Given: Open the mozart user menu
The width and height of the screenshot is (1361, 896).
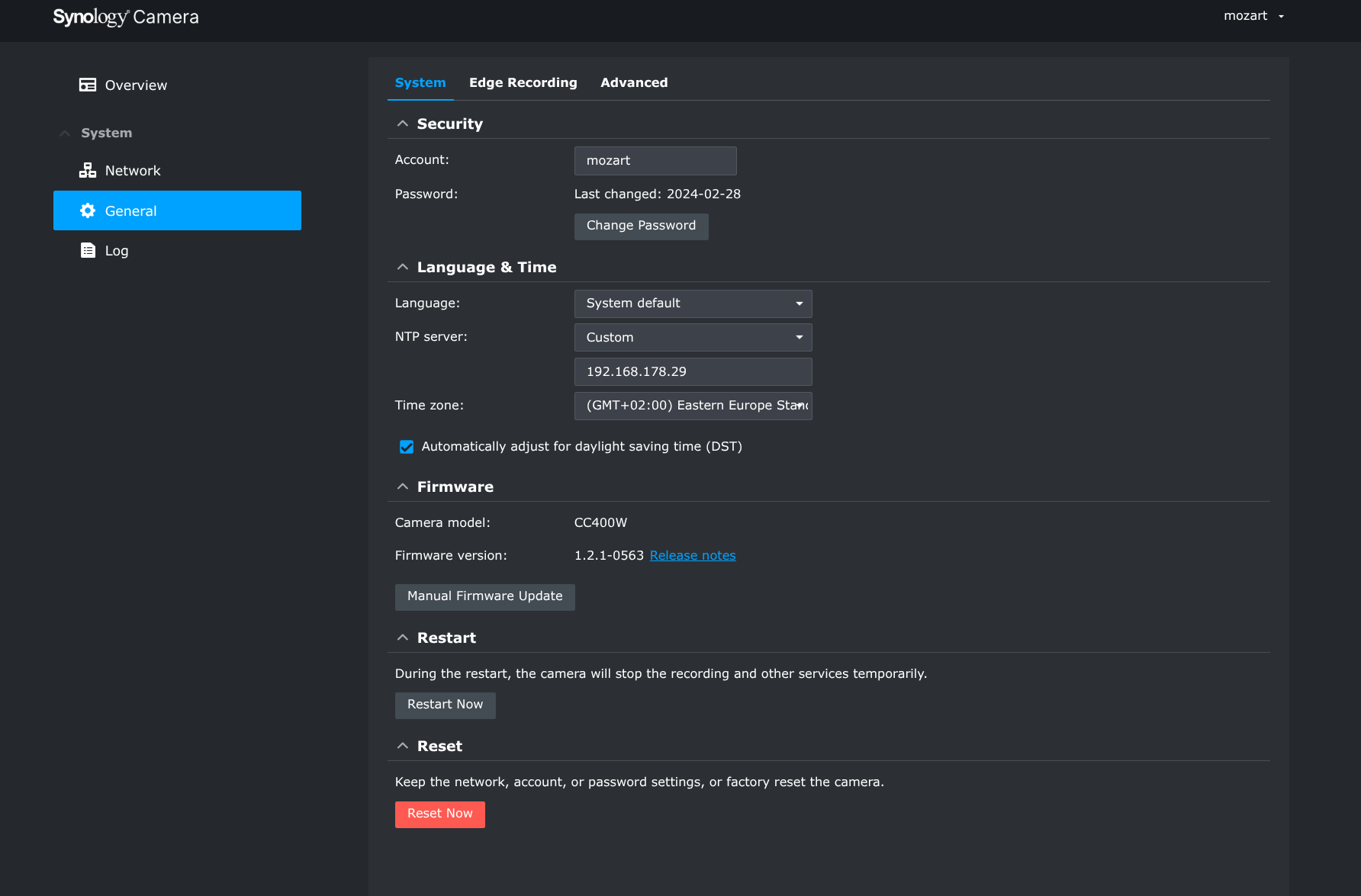Looking at the screenshot, I should pyautogui.click(x=1253, y=16).
